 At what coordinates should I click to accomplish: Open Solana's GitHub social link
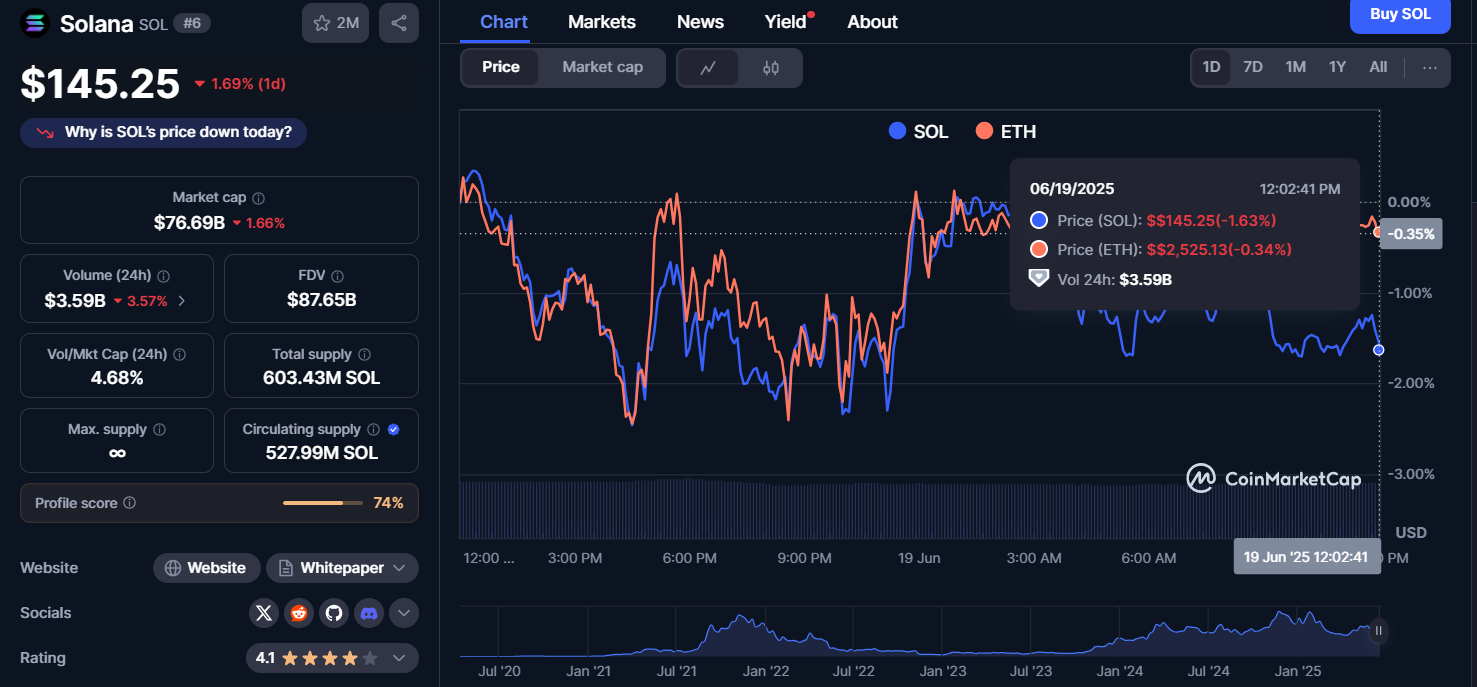pyautogui.click(x=334, y=613)
